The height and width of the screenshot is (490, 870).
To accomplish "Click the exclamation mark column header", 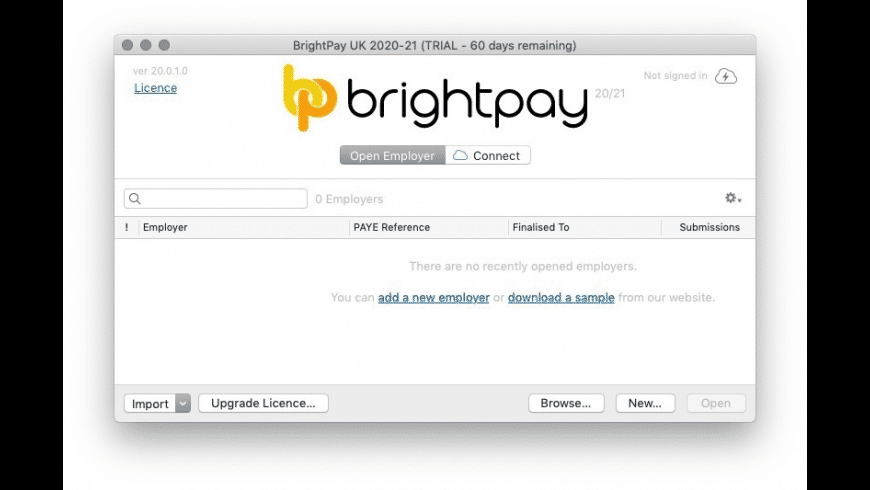I will click(x=127, y=228).
